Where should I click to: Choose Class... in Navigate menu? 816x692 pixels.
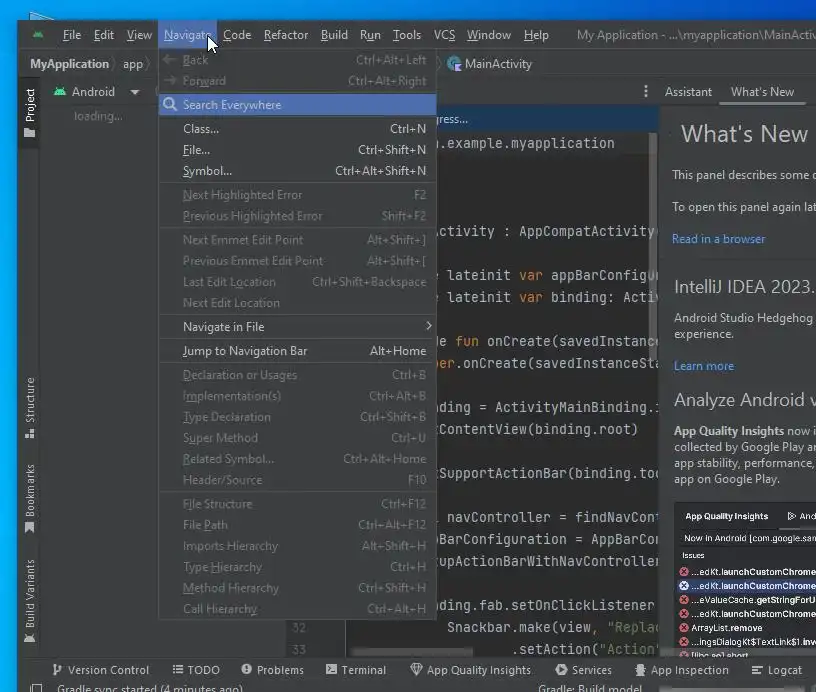click(297, 129)
